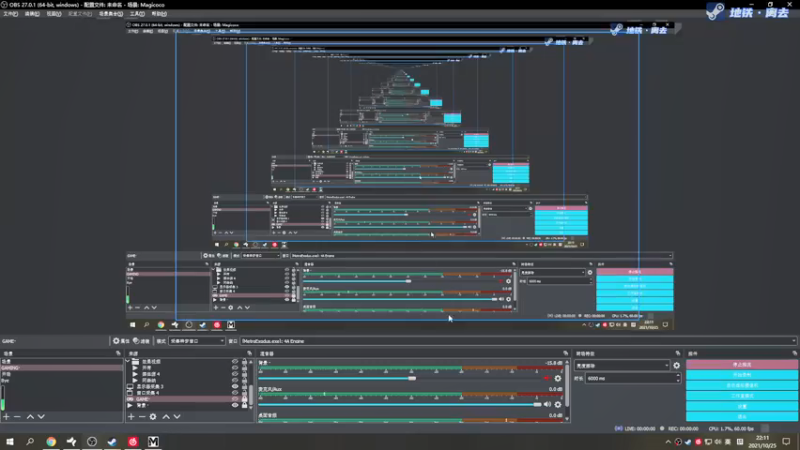This screenshot has height=450, width=800.
Task: Pop out the scene transitions dock panel
Action: (678, 353)
